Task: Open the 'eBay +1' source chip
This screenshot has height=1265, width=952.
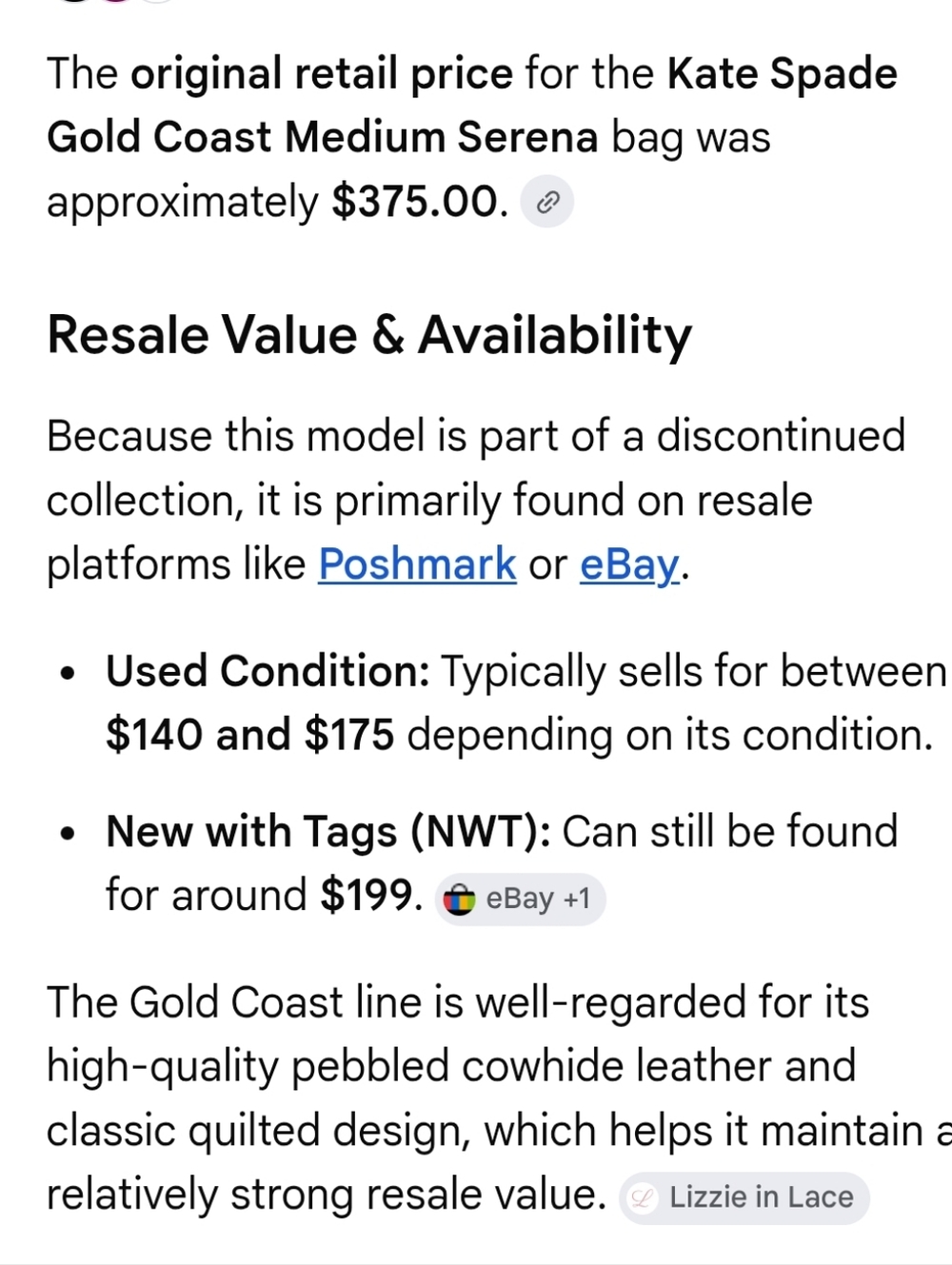Action: 521,899
